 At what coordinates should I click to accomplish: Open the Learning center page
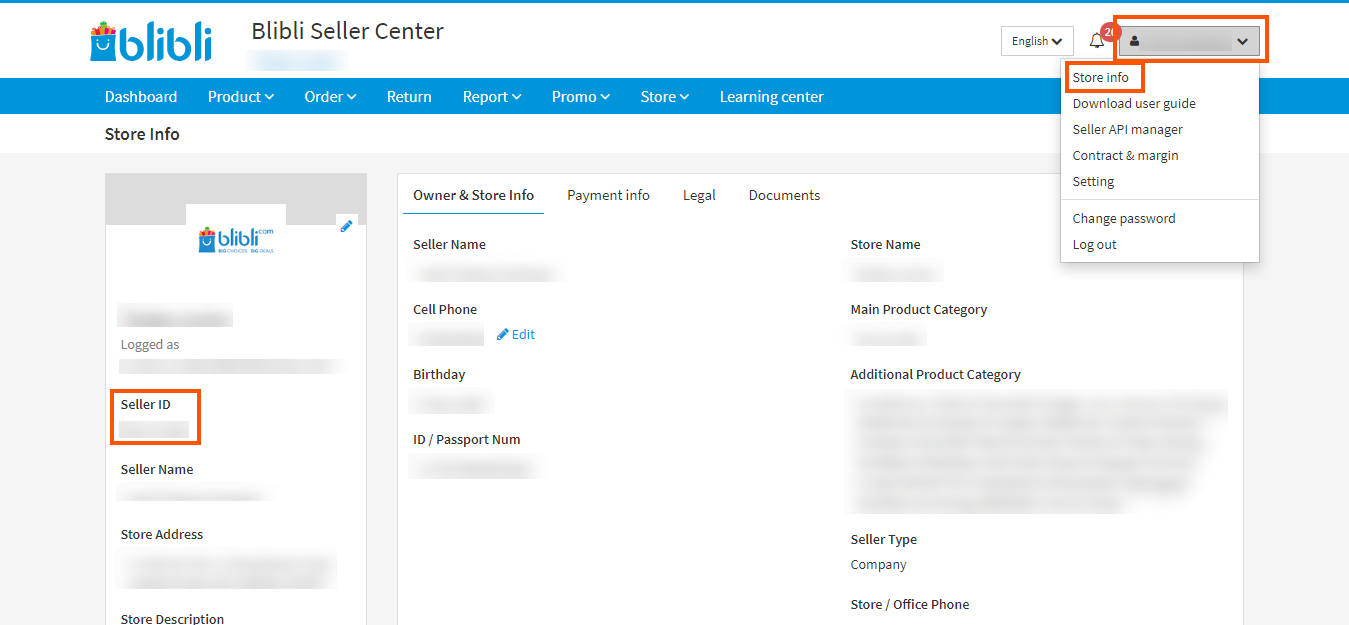coord(772,97)
